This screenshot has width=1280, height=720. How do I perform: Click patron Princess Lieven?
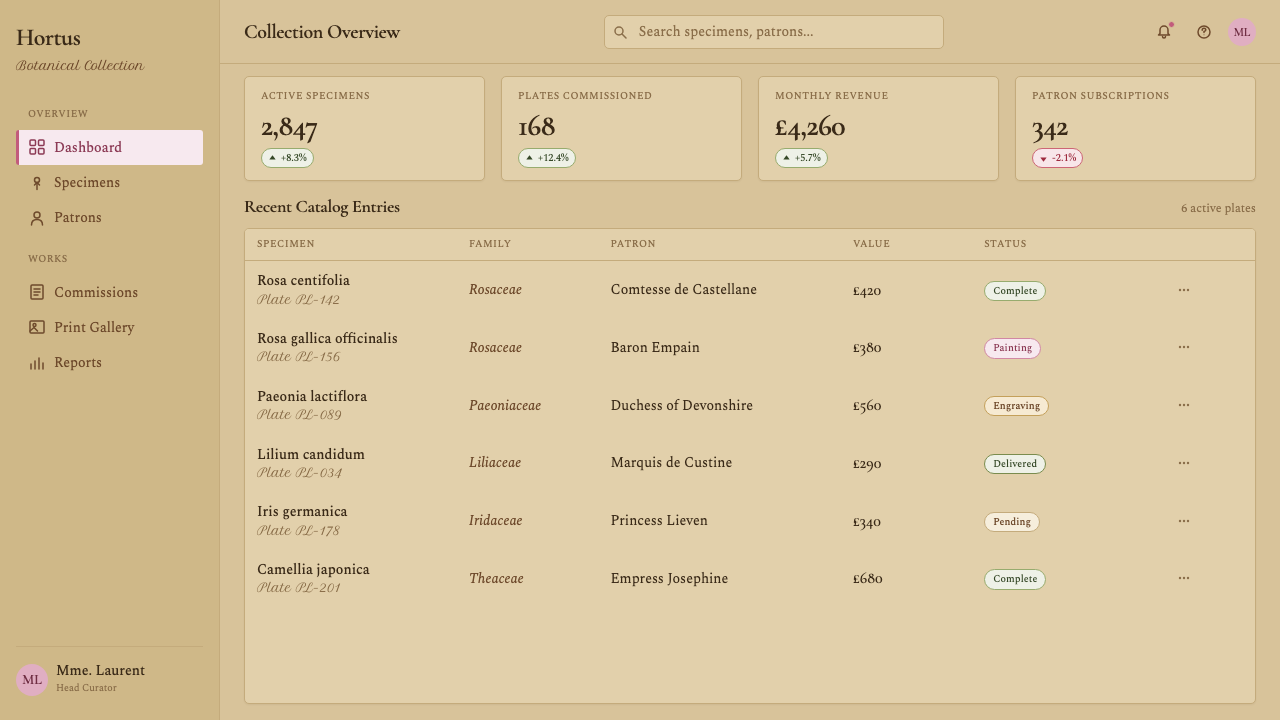(659, 521)
